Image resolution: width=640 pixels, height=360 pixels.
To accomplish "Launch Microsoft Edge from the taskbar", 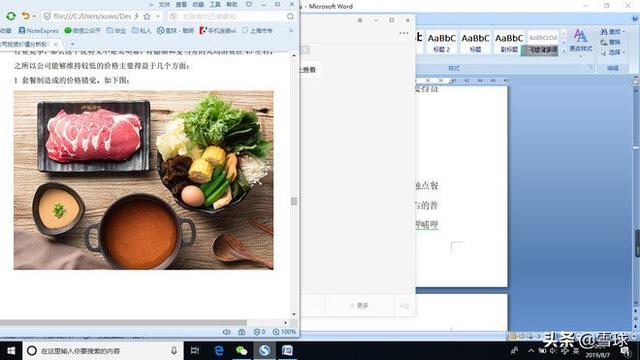I will 219,351.
